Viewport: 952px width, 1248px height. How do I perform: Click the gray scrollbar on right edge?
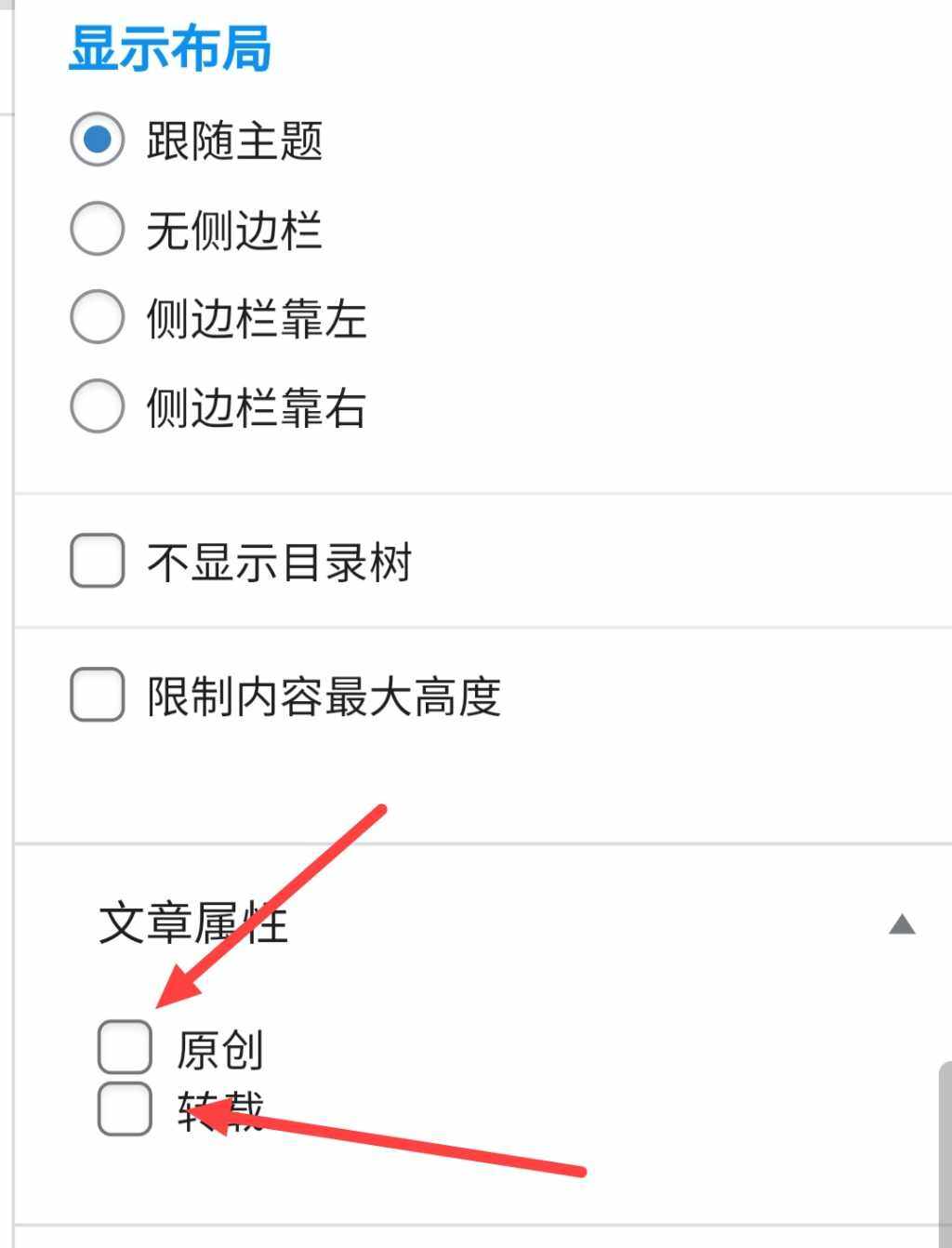pos(945,1153)
